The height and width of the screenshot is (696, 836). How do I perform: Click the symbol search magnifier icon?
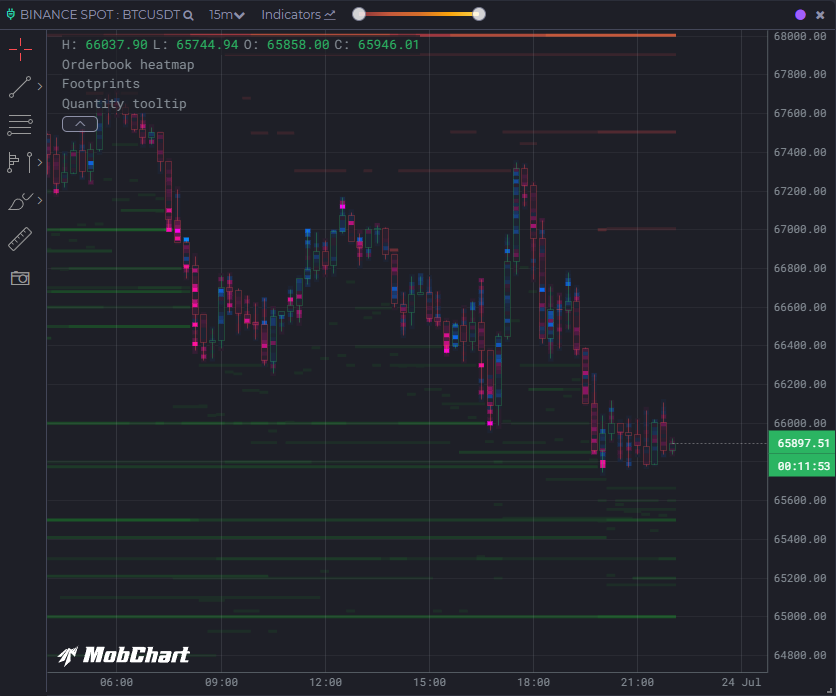[x=188, y=15]
